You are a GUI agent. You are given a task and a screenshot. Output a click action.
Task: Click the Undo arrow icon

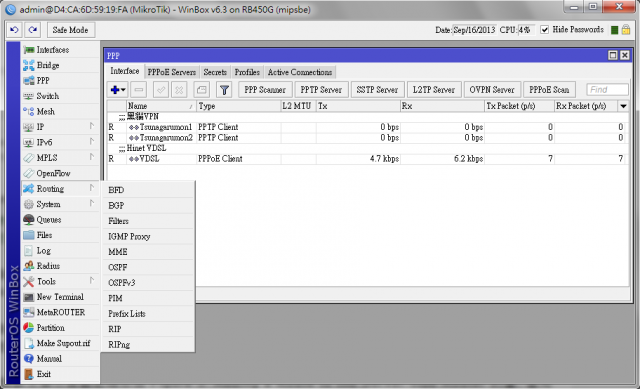point(14,30)
